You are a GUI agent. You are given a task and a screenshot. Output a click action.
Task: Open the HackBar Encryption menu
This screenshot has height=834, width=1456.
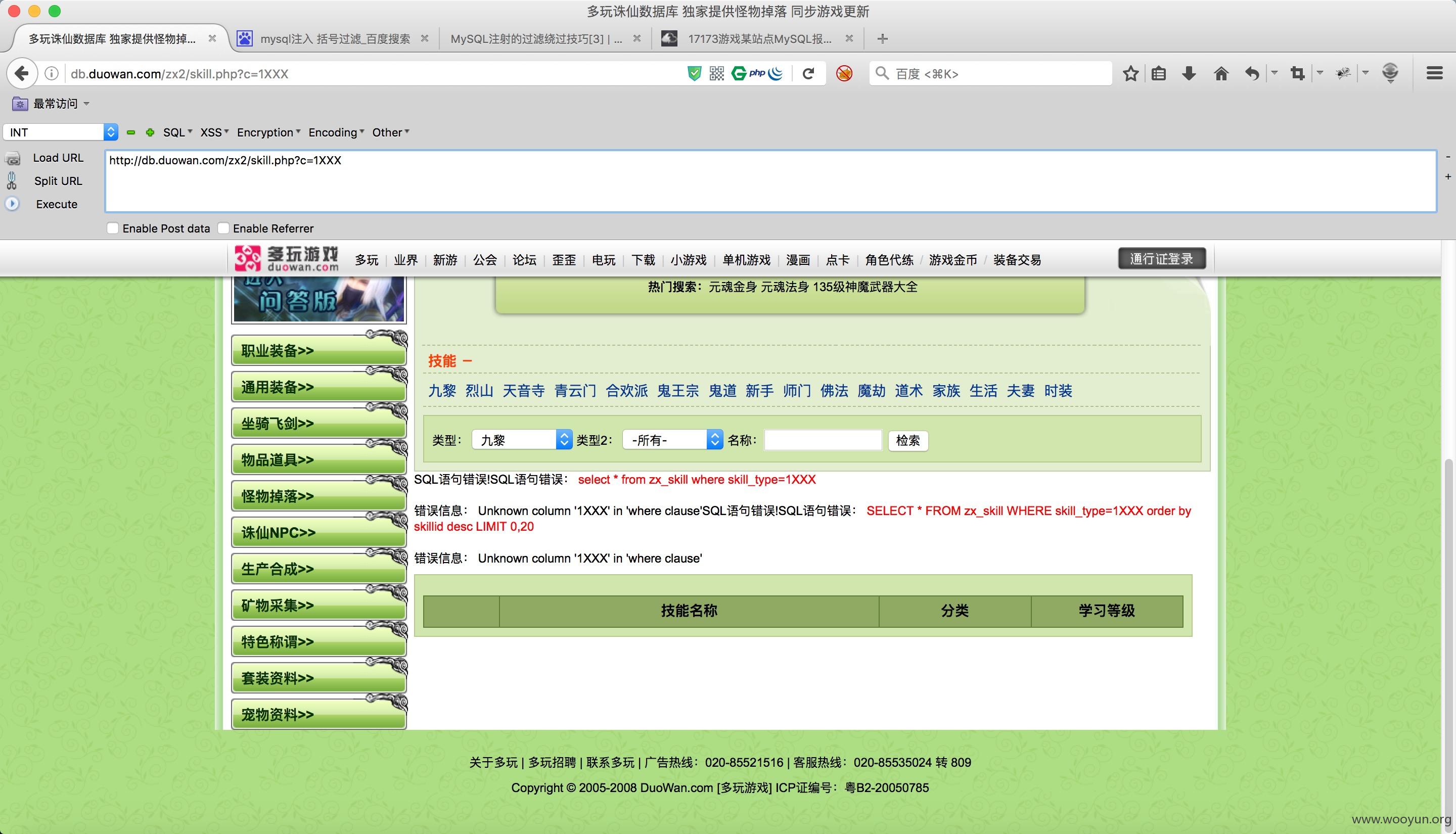click(x=268, y=132)
